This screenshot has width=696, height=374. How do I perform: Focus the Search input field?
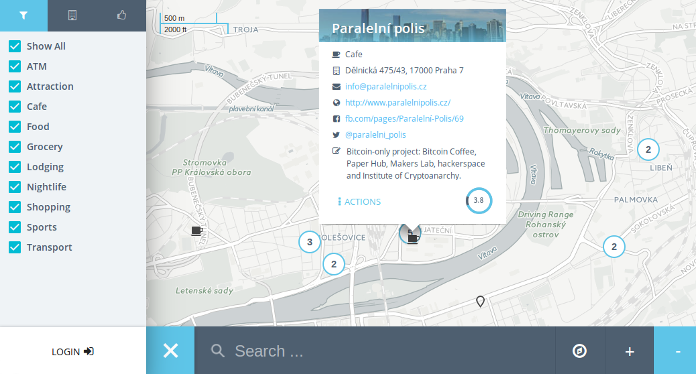[x=375, y=351]
